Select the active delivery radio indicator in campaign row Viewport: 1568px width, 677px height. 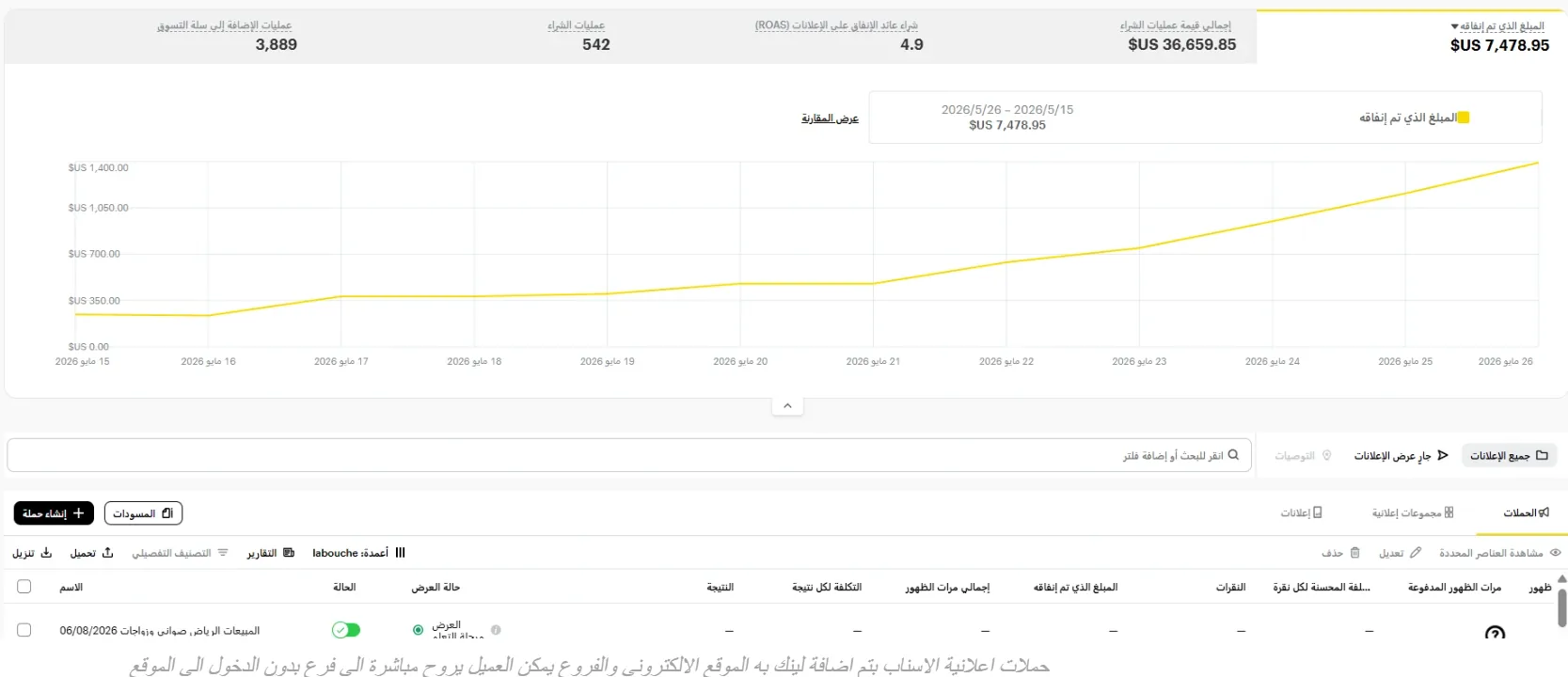tap(418, 630)
